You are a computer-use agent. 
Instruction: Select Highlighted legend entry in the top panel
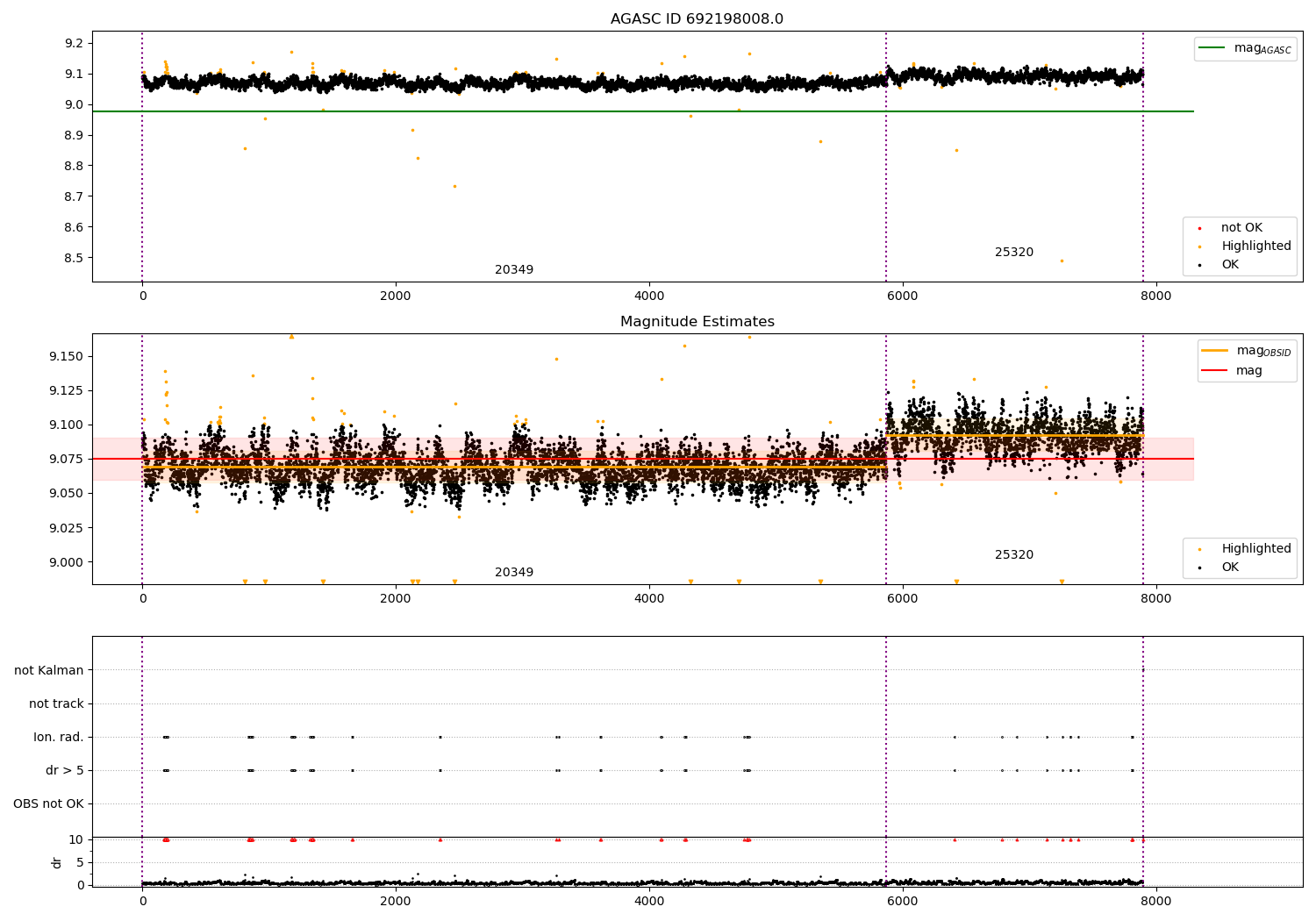click(x=1245, y=246)
